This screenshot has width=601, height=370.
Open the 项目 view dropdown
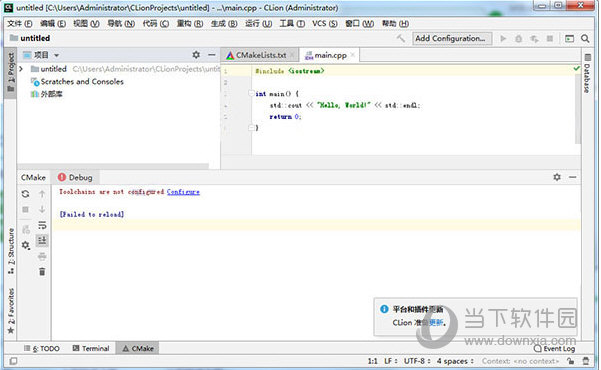click(x=57, y=55)
